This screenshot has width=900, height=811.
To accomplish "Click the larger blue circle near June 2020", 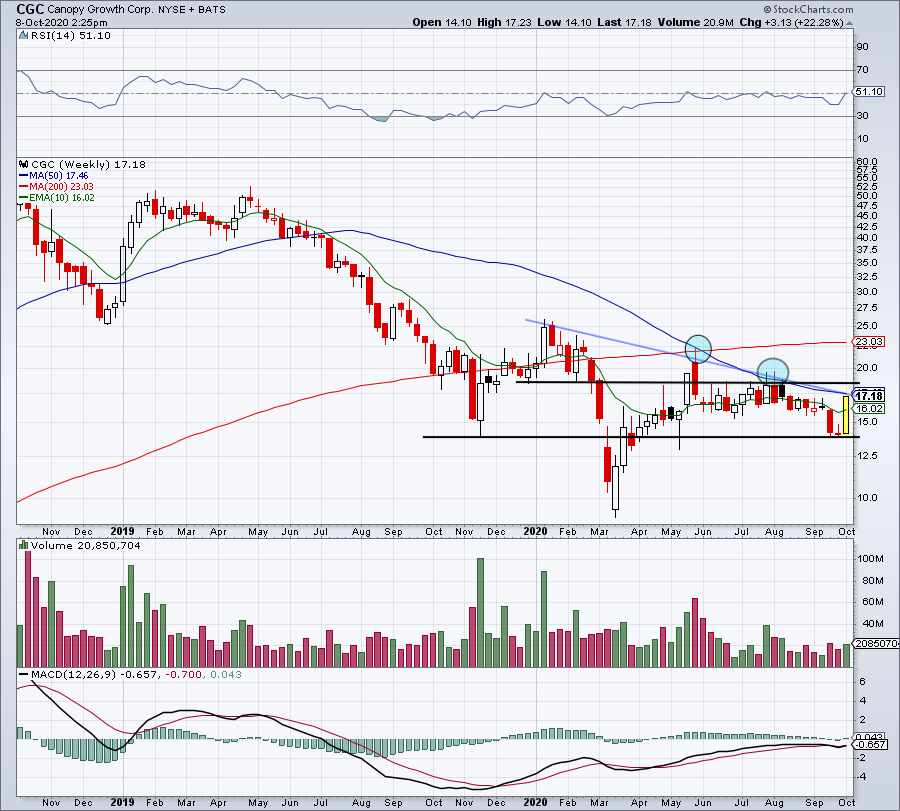I will (698, 348).
